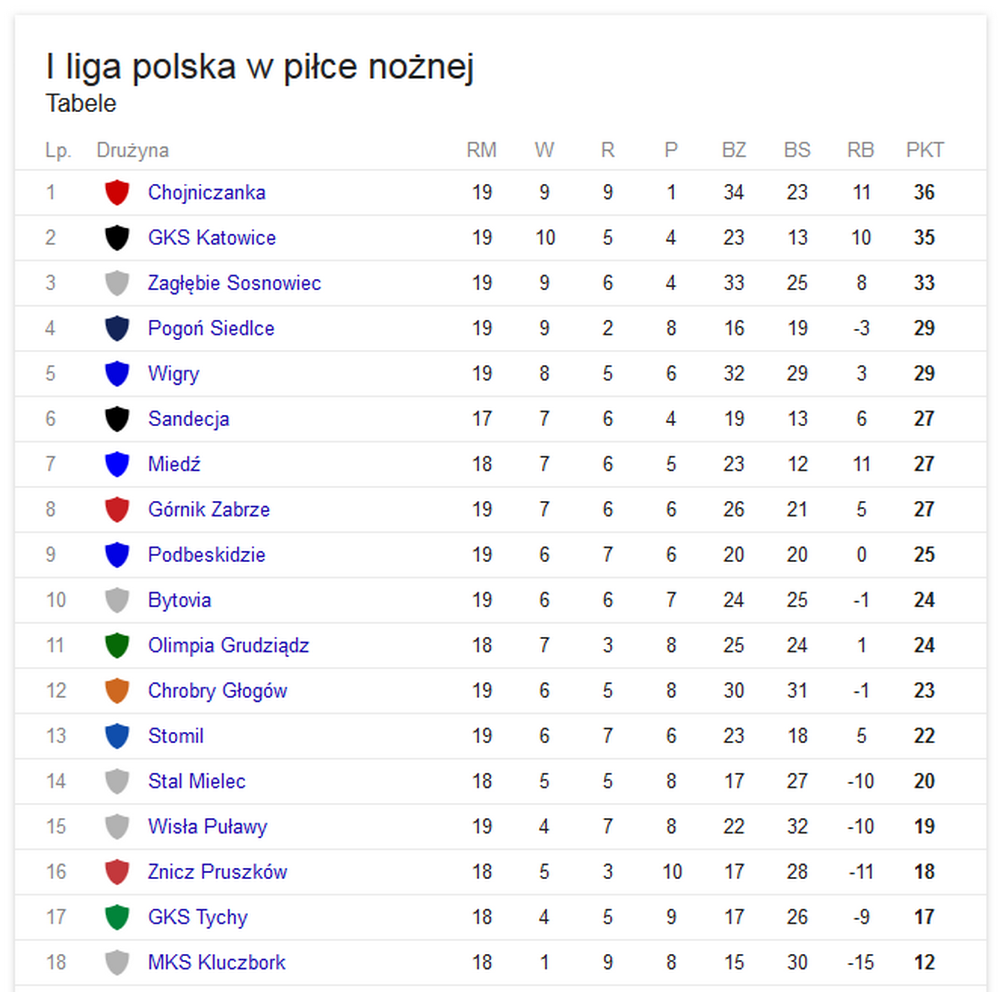Screen dimensions: 1000x992
Task: Open the Zagłębie Sosnowiec team link
Action: tap(234, 283)
